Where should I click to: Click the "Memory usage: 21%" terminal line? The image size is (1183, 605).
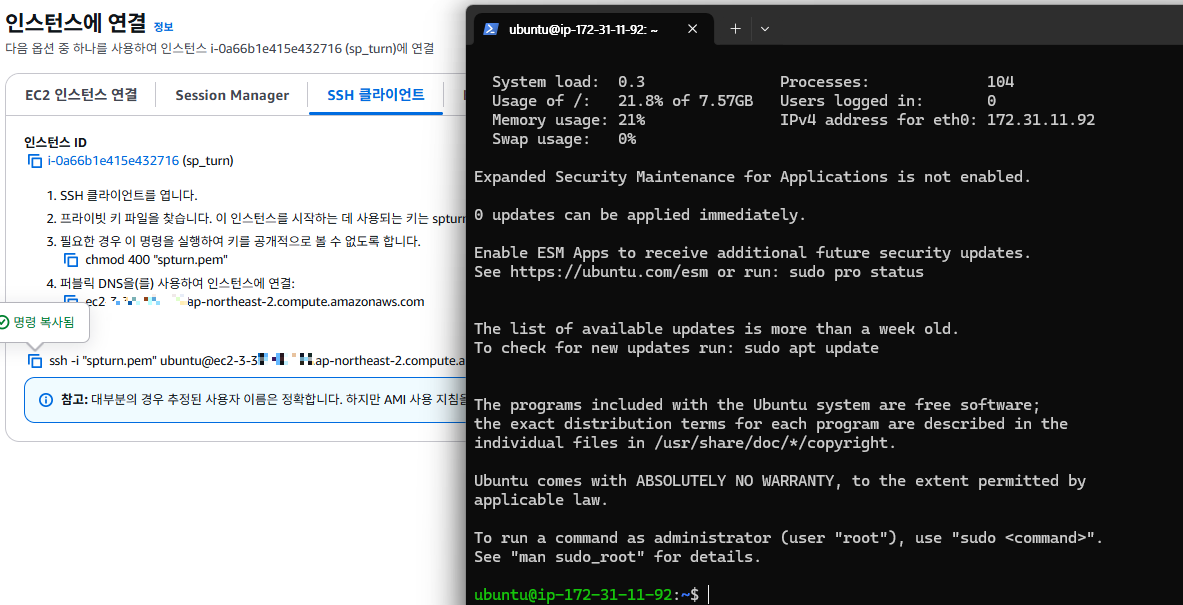568,120
